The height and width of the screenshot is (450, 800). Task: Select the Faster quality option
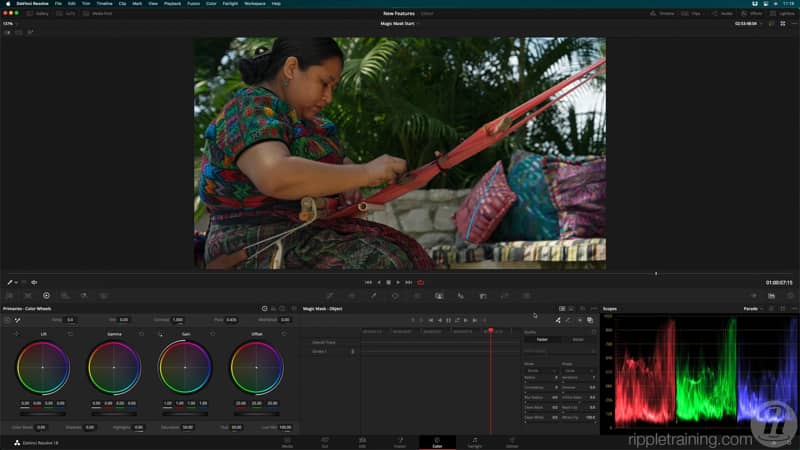pos(541,339)
